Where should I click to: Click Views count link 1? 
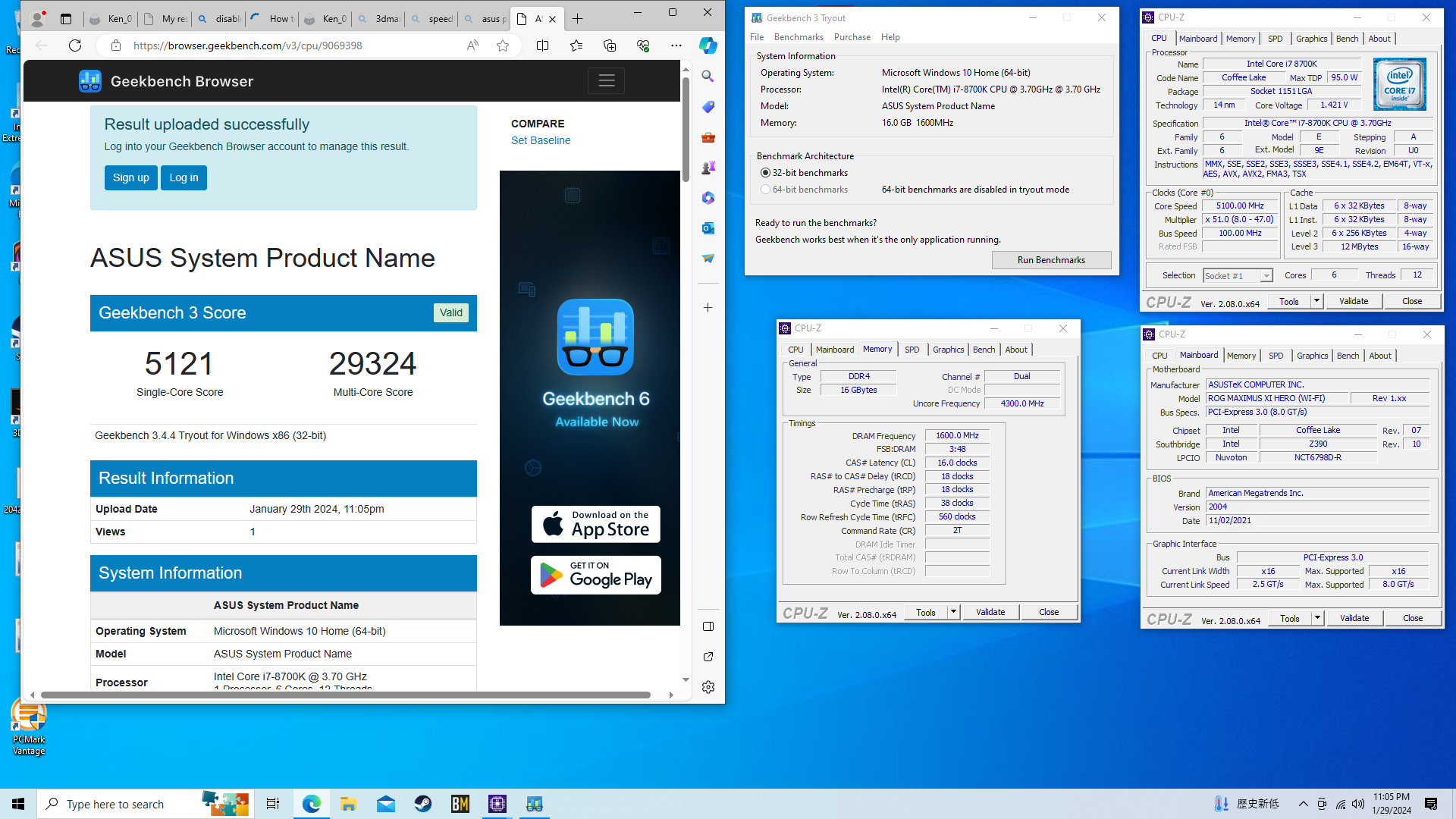click(253, 532)
